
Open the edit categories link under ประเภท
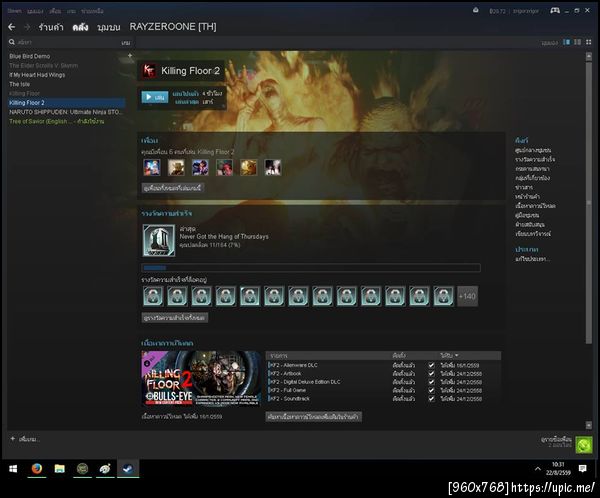point(533,259)
